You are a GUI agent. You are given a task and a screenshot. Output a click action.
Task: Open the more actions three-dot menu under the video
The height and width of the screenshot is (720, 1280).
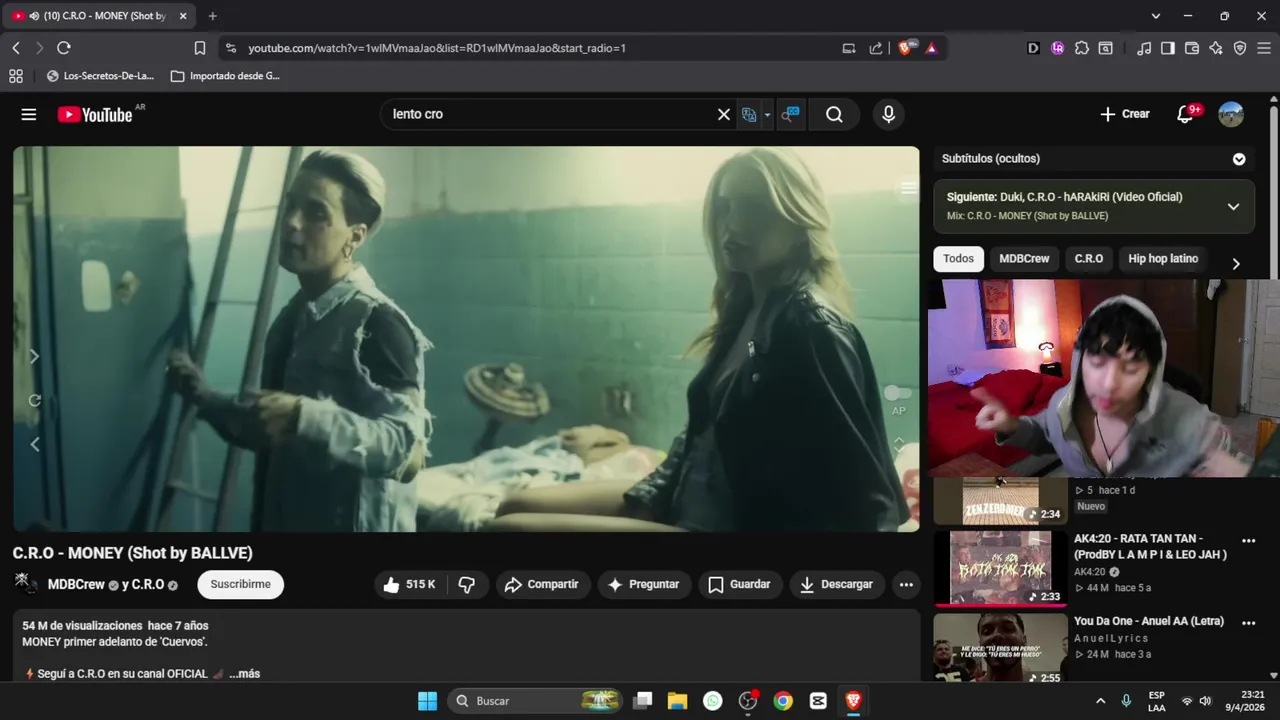pos(906,584)
